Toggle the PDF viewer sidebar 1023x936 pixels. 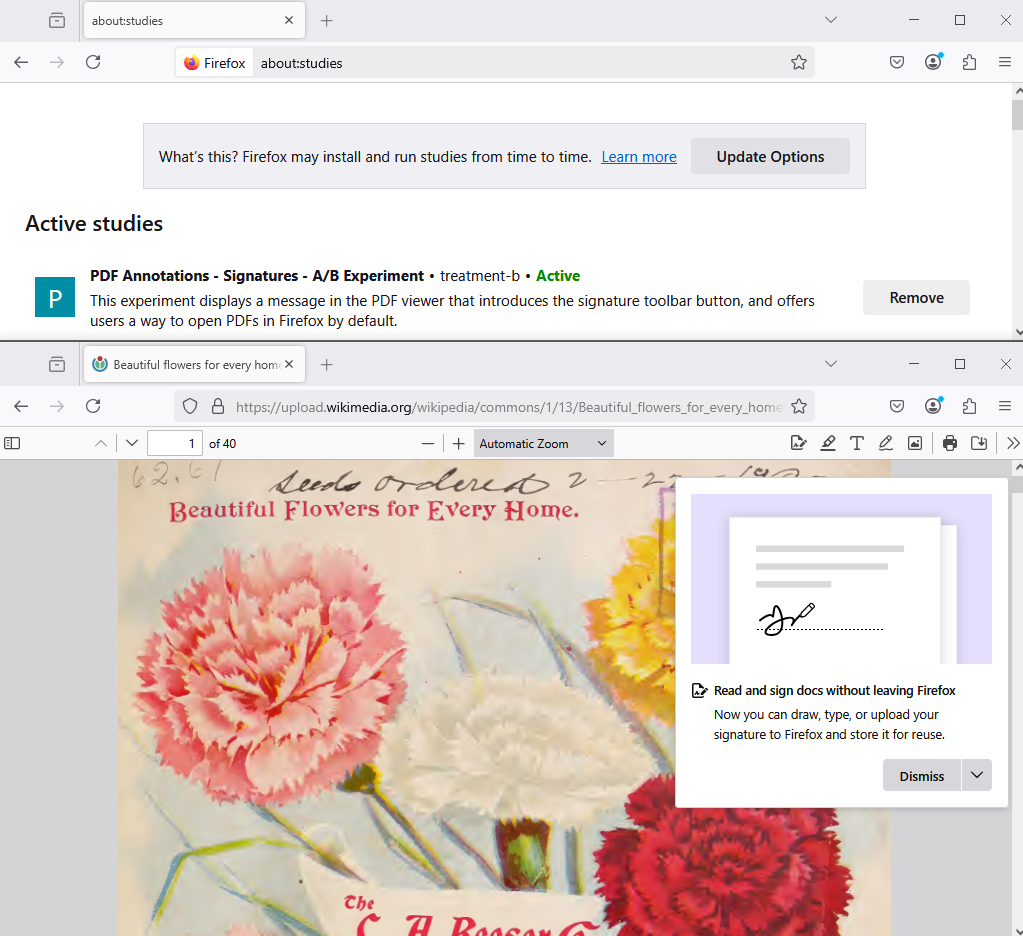click(12, 444)
